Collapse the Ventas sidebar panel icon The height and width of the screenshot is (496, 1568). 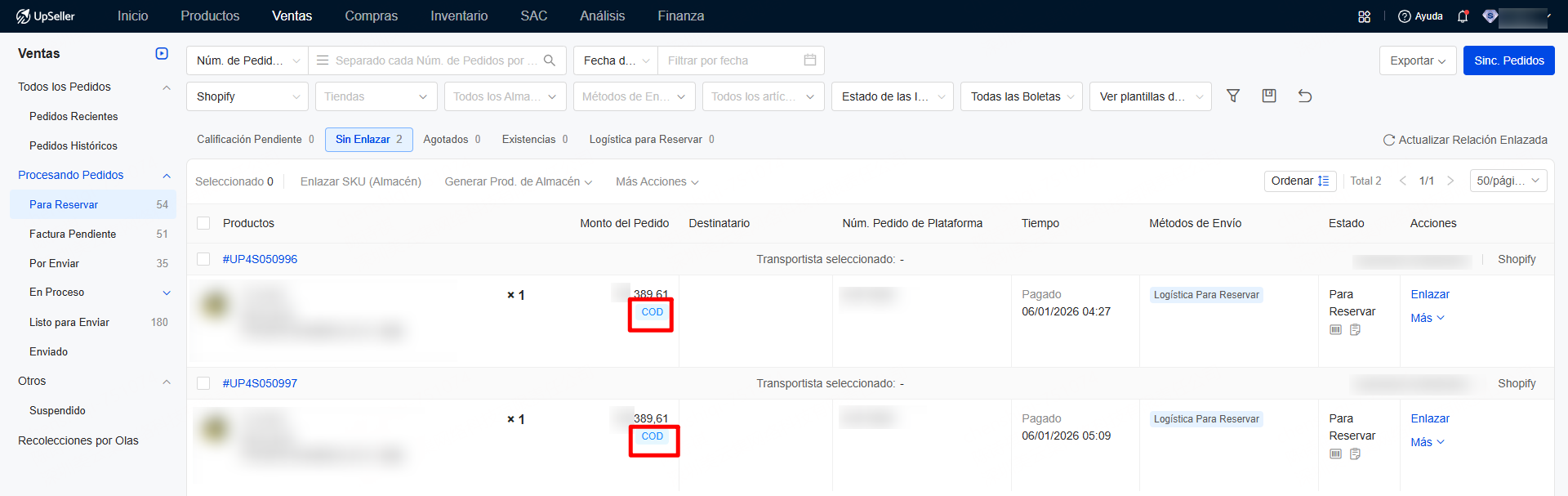coord(162,54)
